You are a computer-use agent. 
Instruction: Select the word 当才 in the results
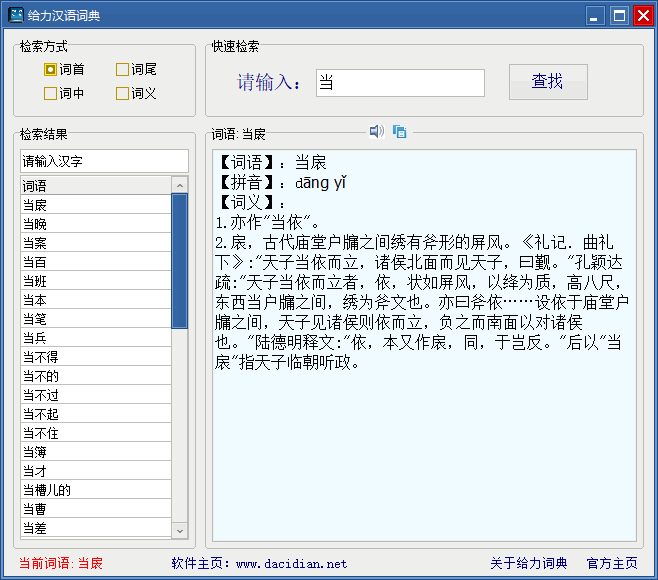point(96,471)
